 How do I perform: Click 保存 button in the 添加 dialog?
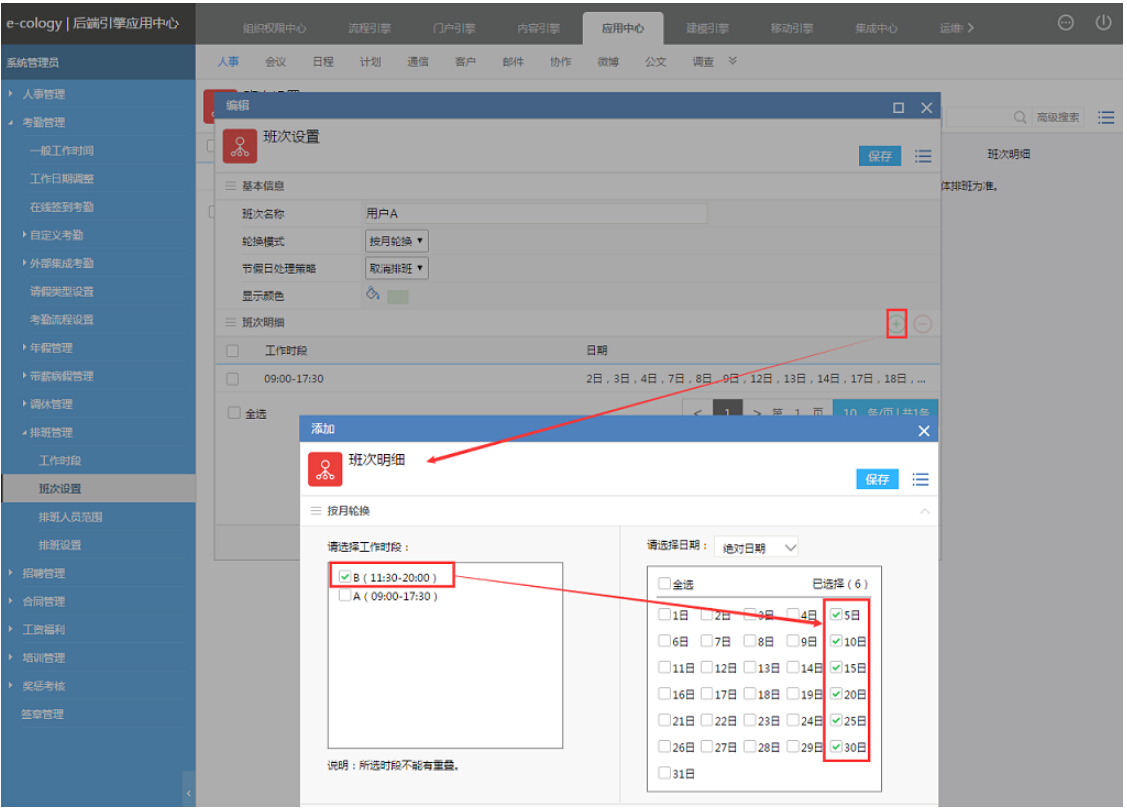click(877, 480)
